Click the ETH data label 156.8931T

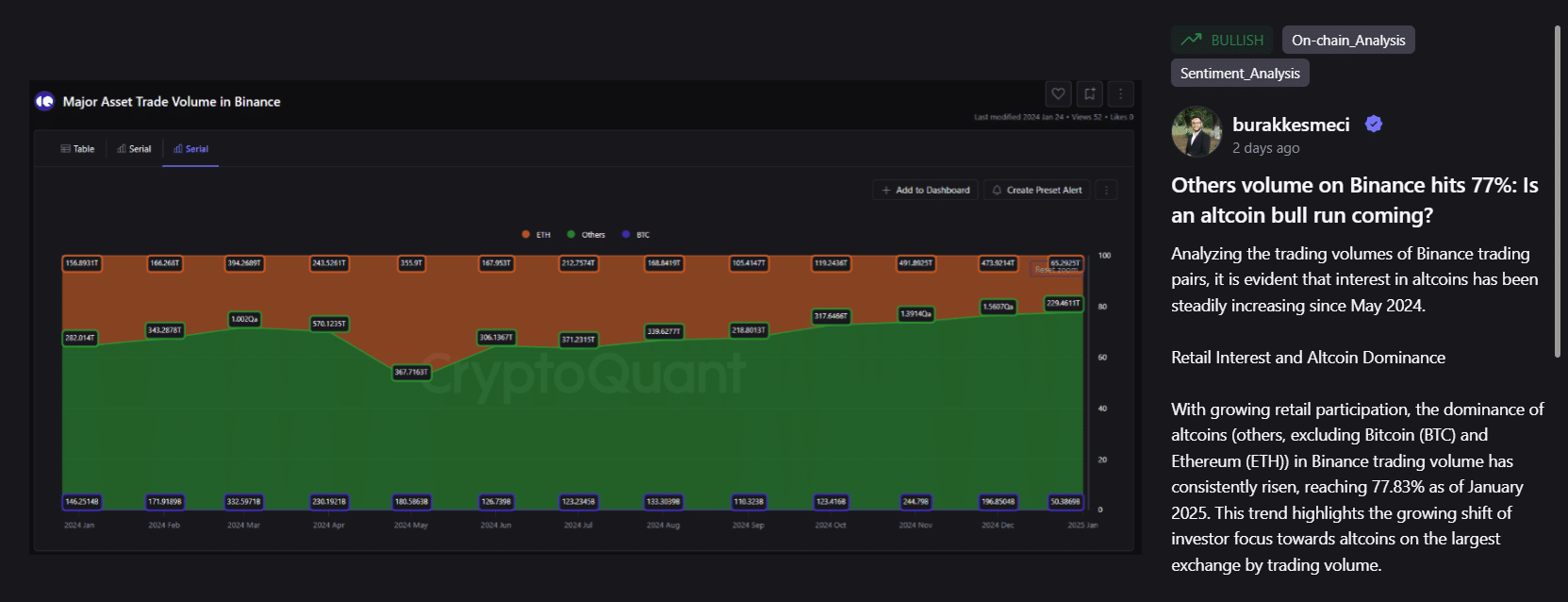(x=81, y=263)
